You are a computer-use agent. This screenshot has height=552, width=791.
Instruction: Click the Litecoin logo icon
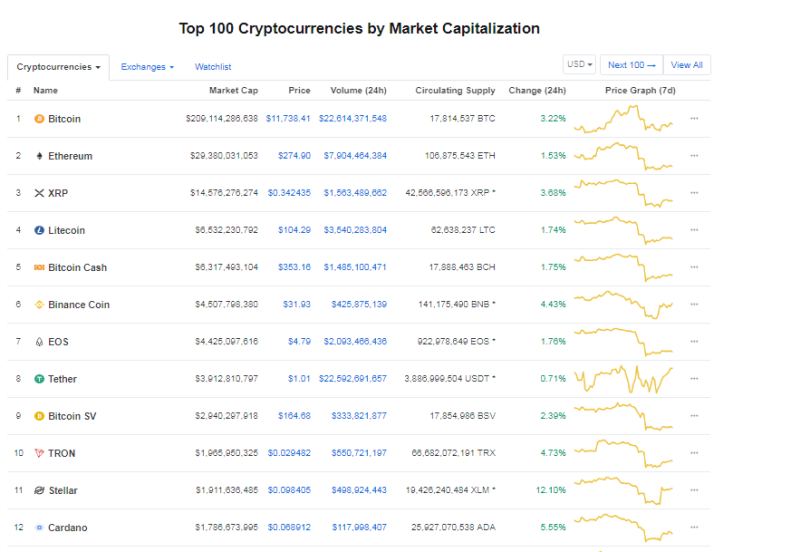coord(39,230)
